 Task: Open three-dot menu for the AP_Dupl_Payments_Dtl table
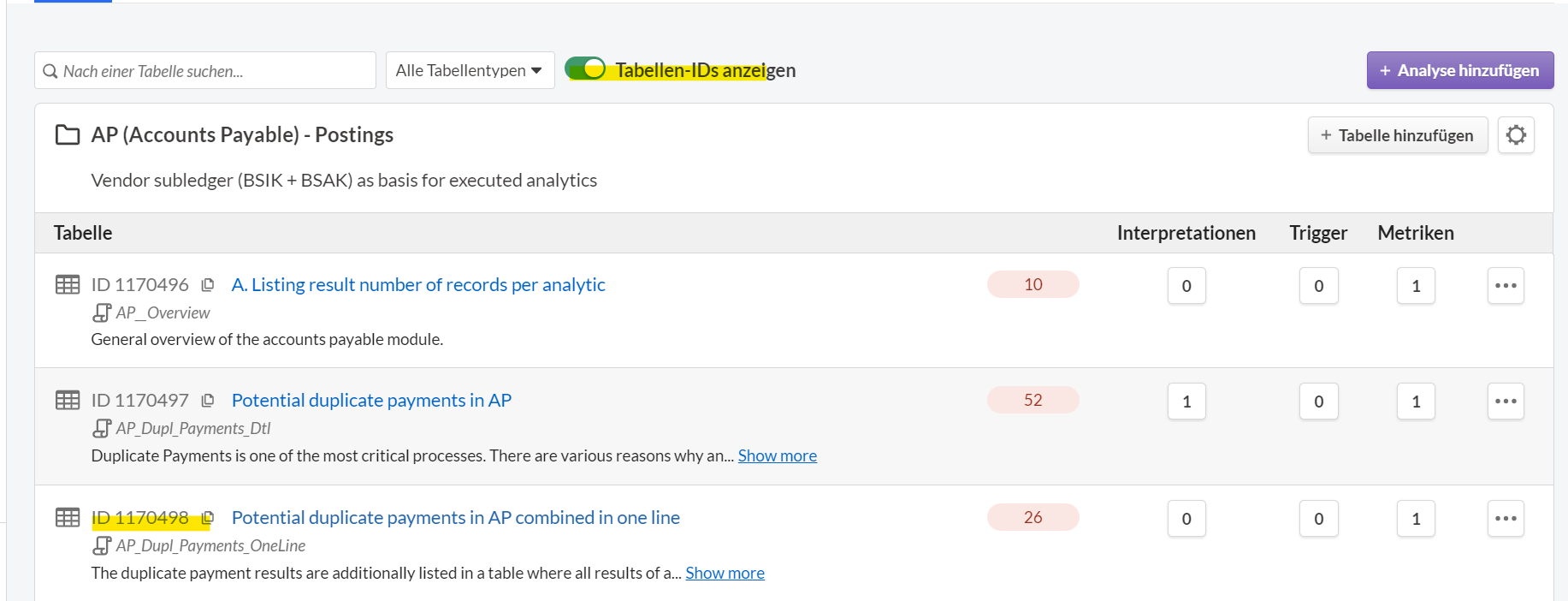pyautogui.click(x=1505, y=402)
